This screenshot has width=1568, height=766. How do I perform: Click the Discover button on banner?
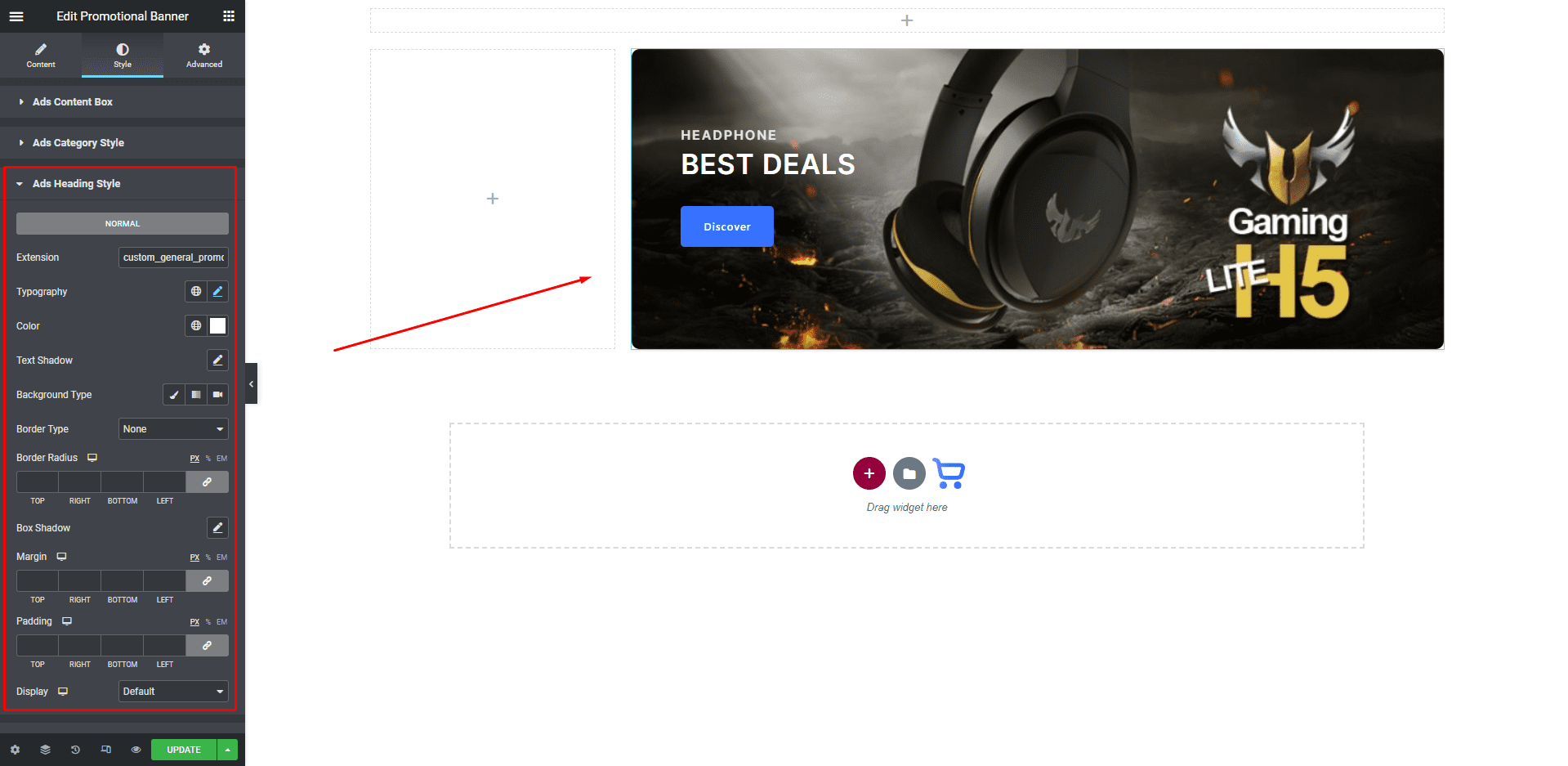(x=727, y=226)
